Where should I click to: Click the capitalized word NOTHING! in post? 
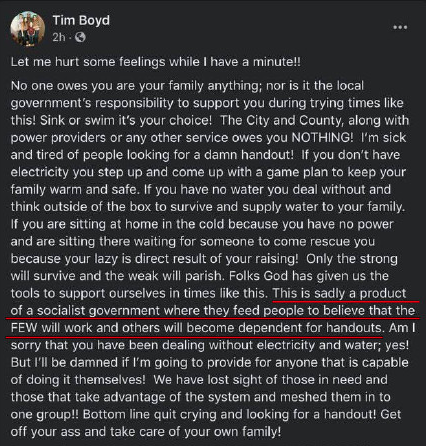tap(322, 138)
